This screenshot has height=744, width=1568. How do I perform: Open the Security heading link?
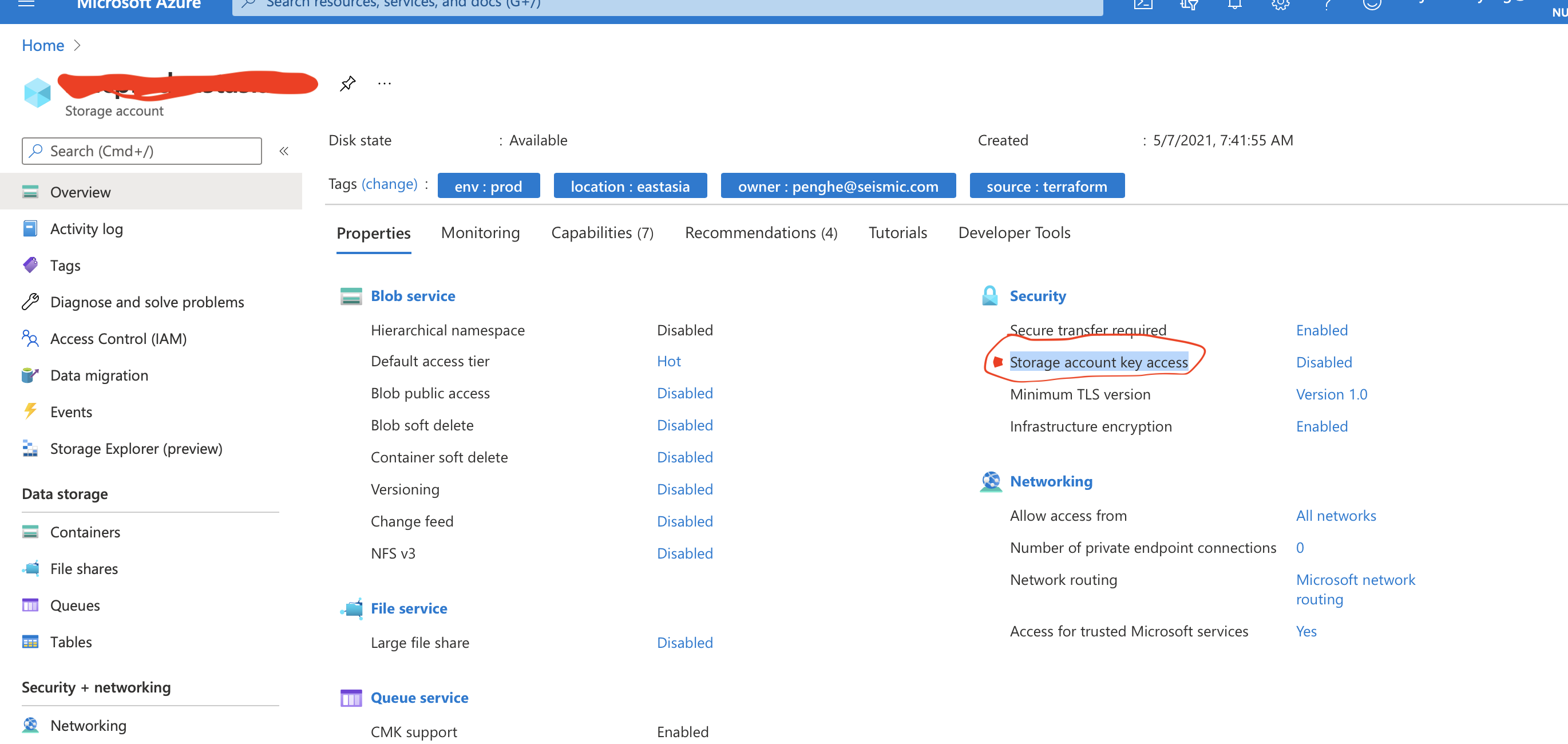pyautogui.click(x=1038, y=296)
